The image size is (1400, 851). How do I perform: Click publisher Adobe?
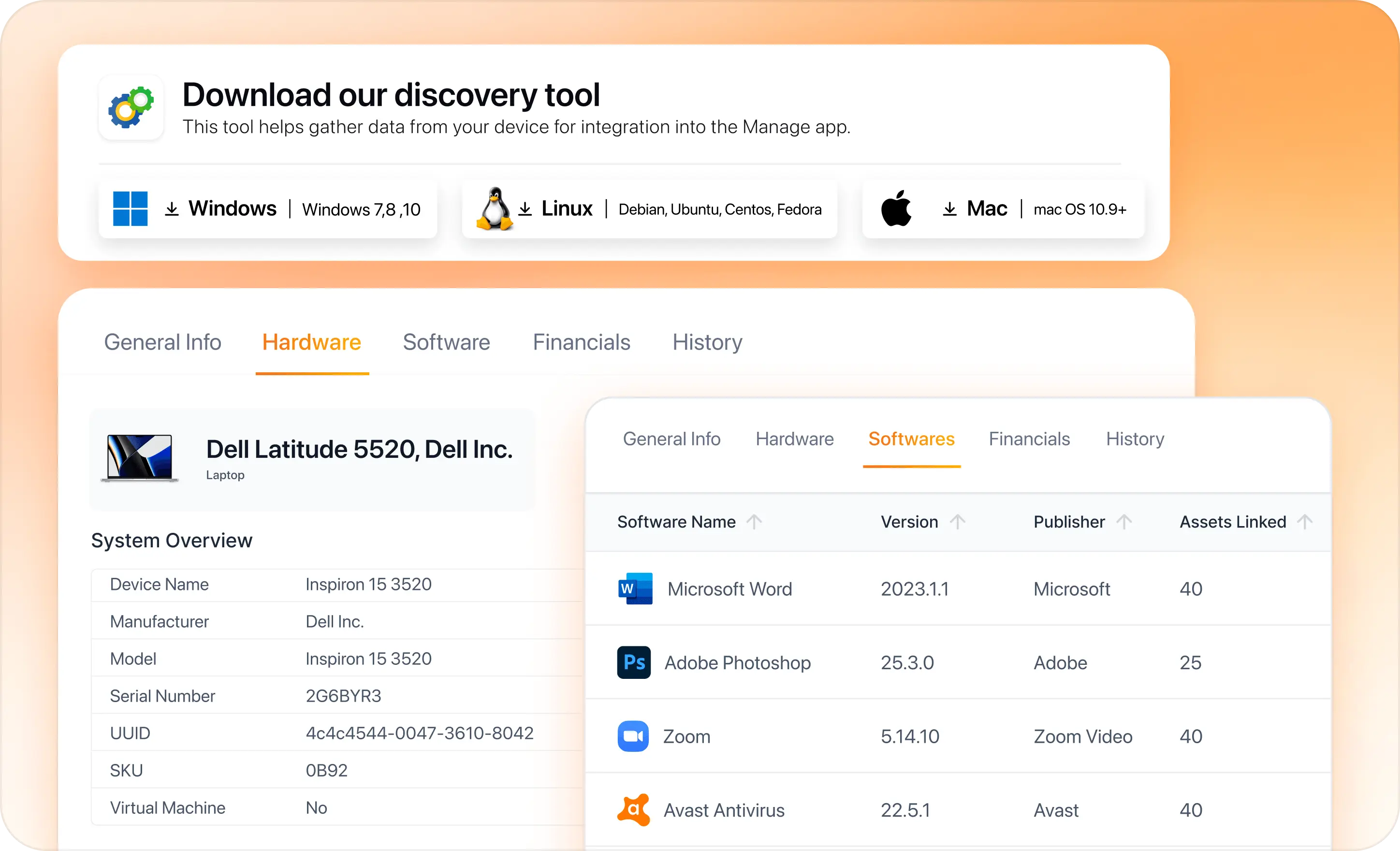point(1060,663)
